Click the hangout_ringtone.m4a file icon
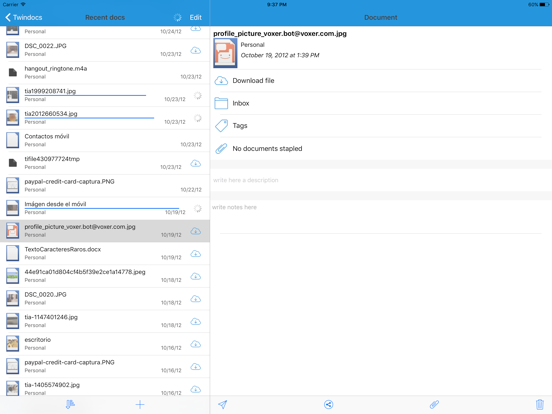Viewport: 552px width, 414px height. (13, 73)
